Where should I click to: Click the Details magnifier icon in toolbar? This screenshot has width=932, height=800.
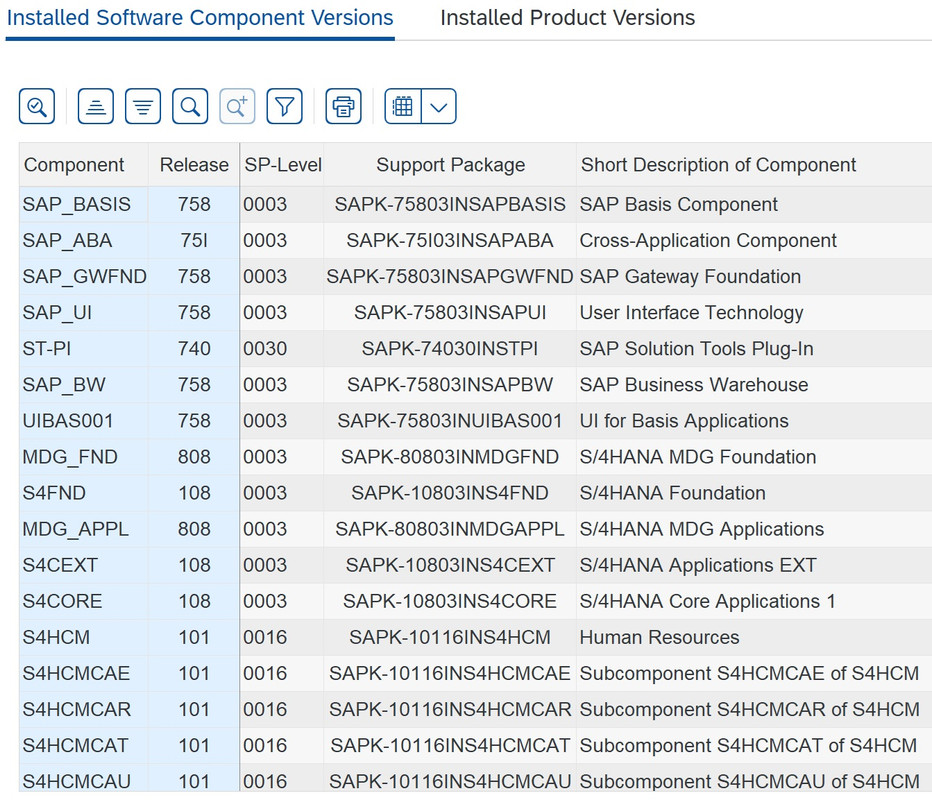(37, 106)
